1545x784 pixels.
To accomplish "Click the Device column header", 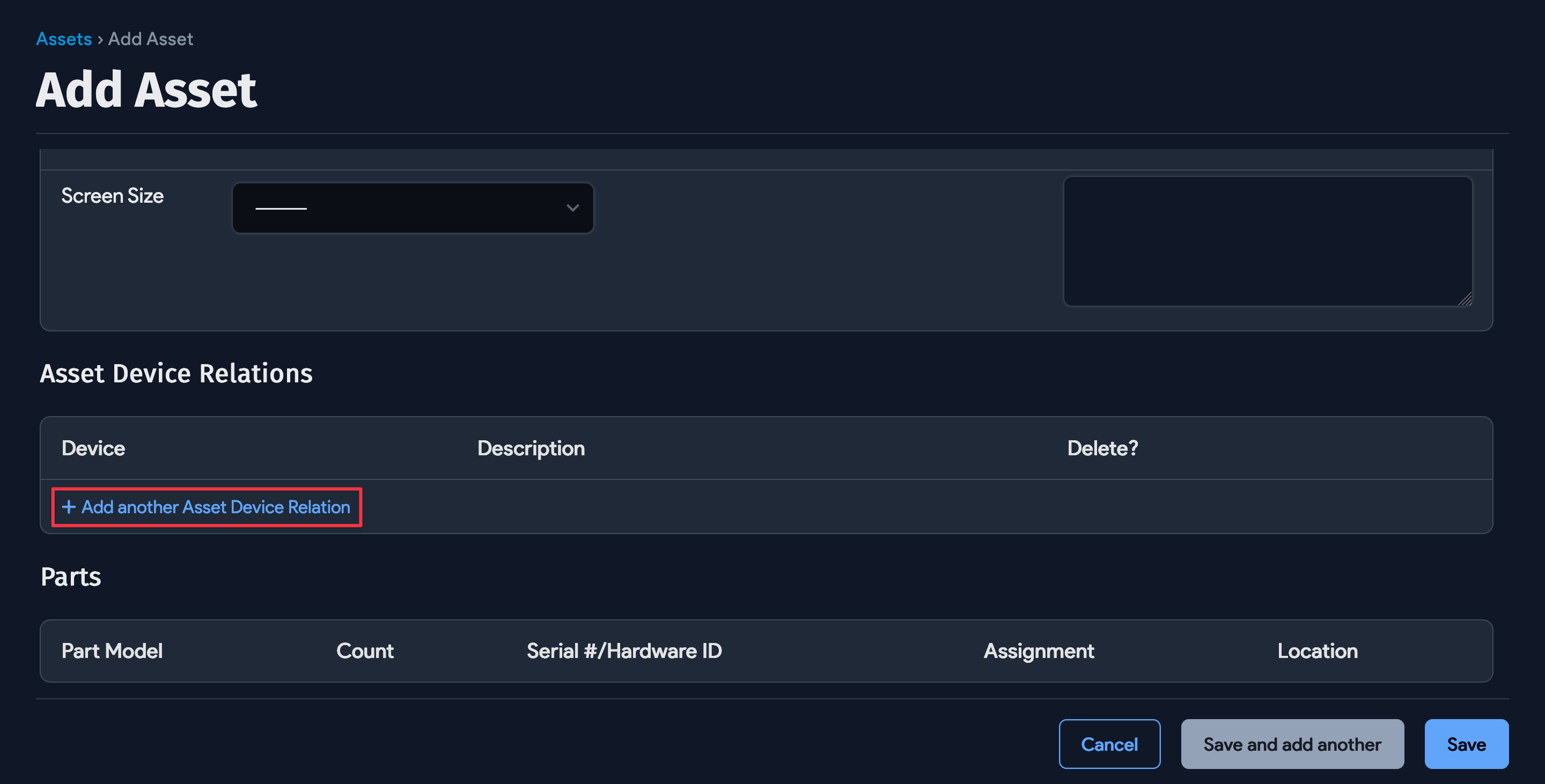I will (x=93, y=448).
